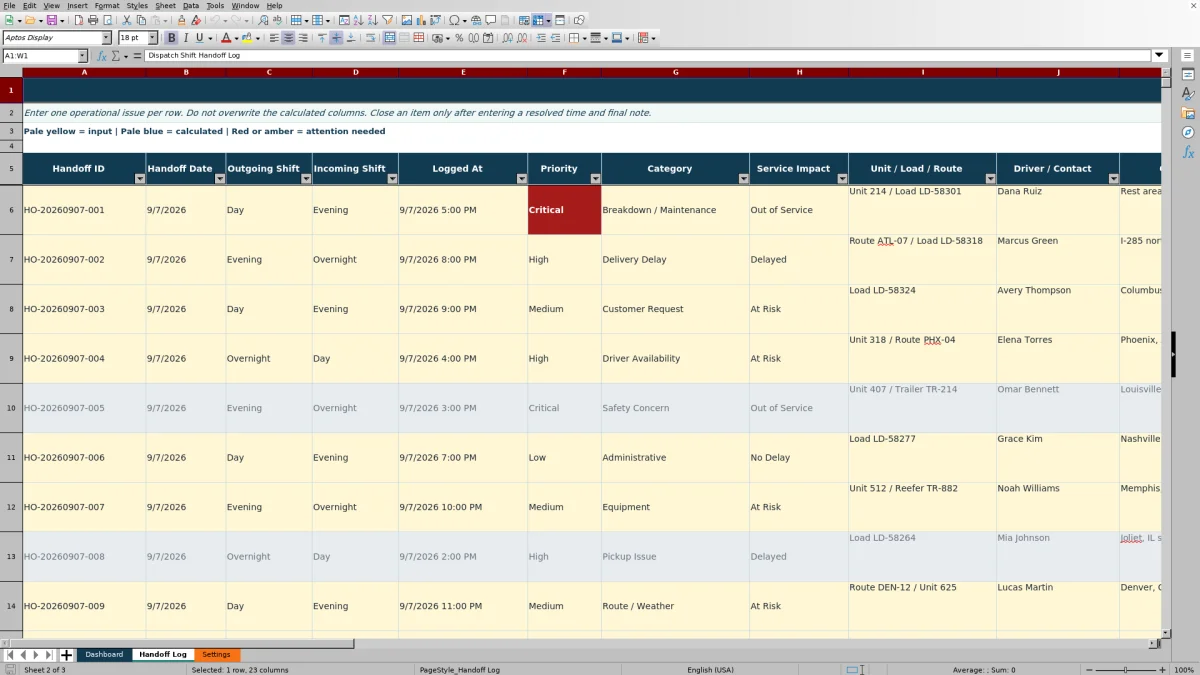This screenshot has width=1200, height=675.
Task: Toggle Bold formatting
Action: click(171, 38)
